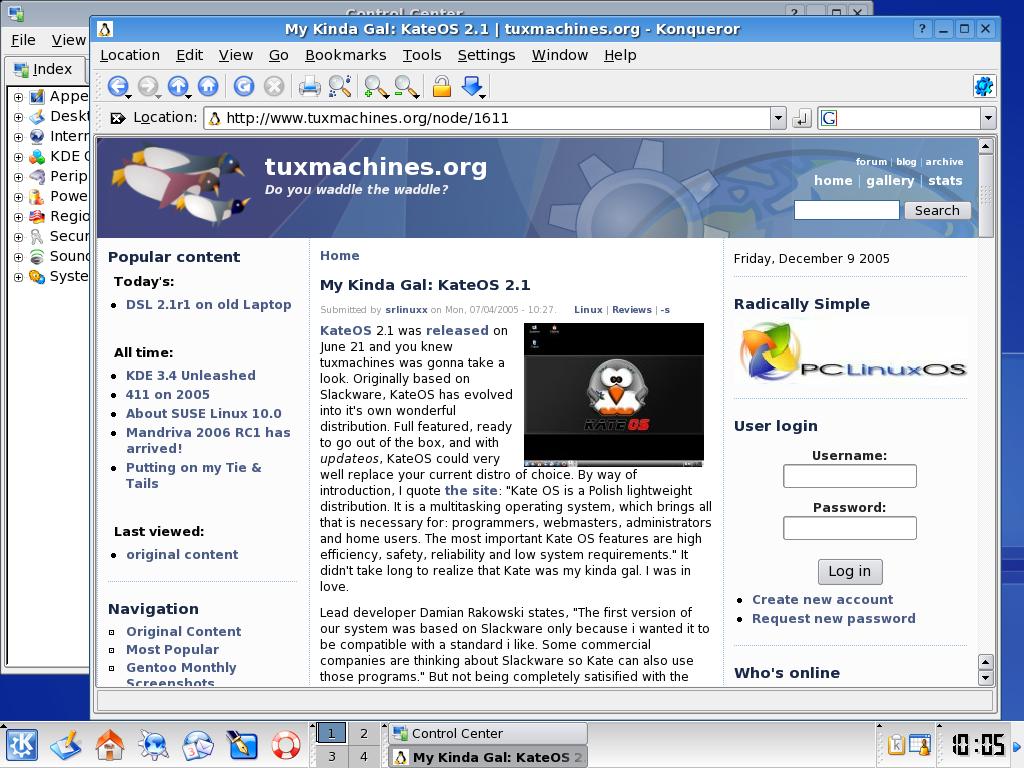Clear the Location bar icon

click(118, 118)
